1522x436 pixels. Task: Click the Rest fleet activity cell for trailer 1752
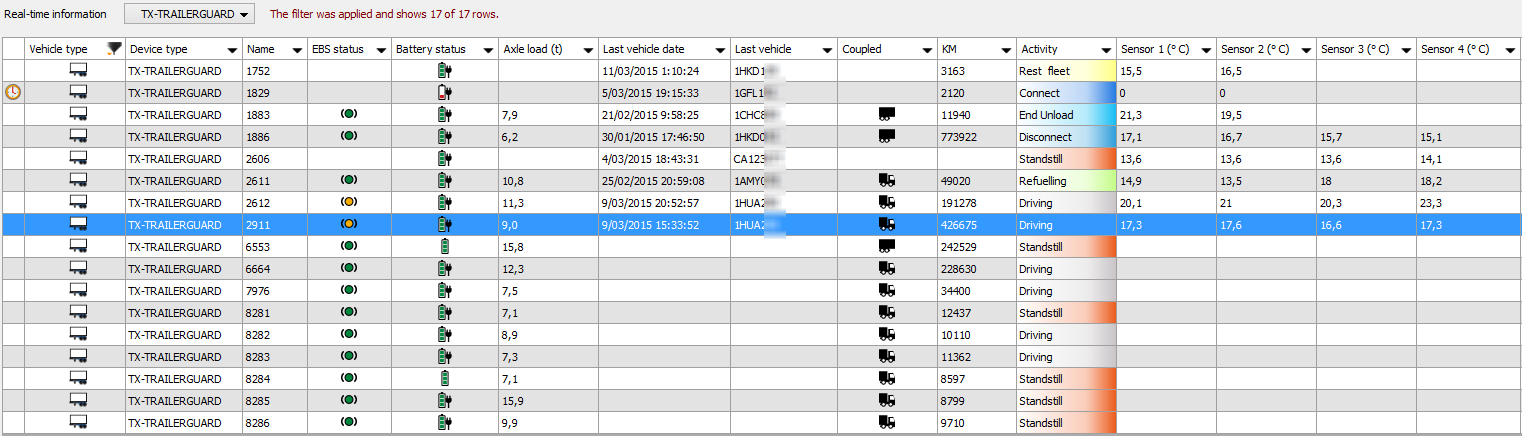tap(1065, 71)
